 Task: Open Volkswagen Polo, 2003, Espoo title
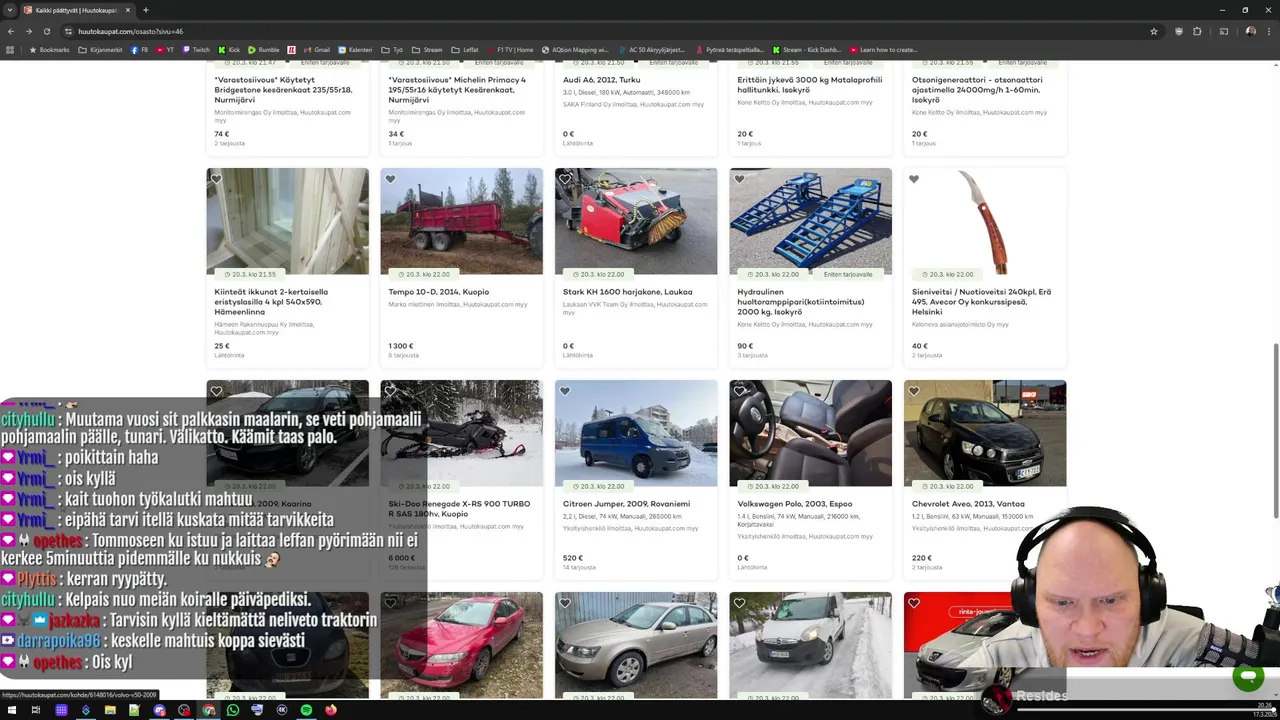tap(796, 504)
